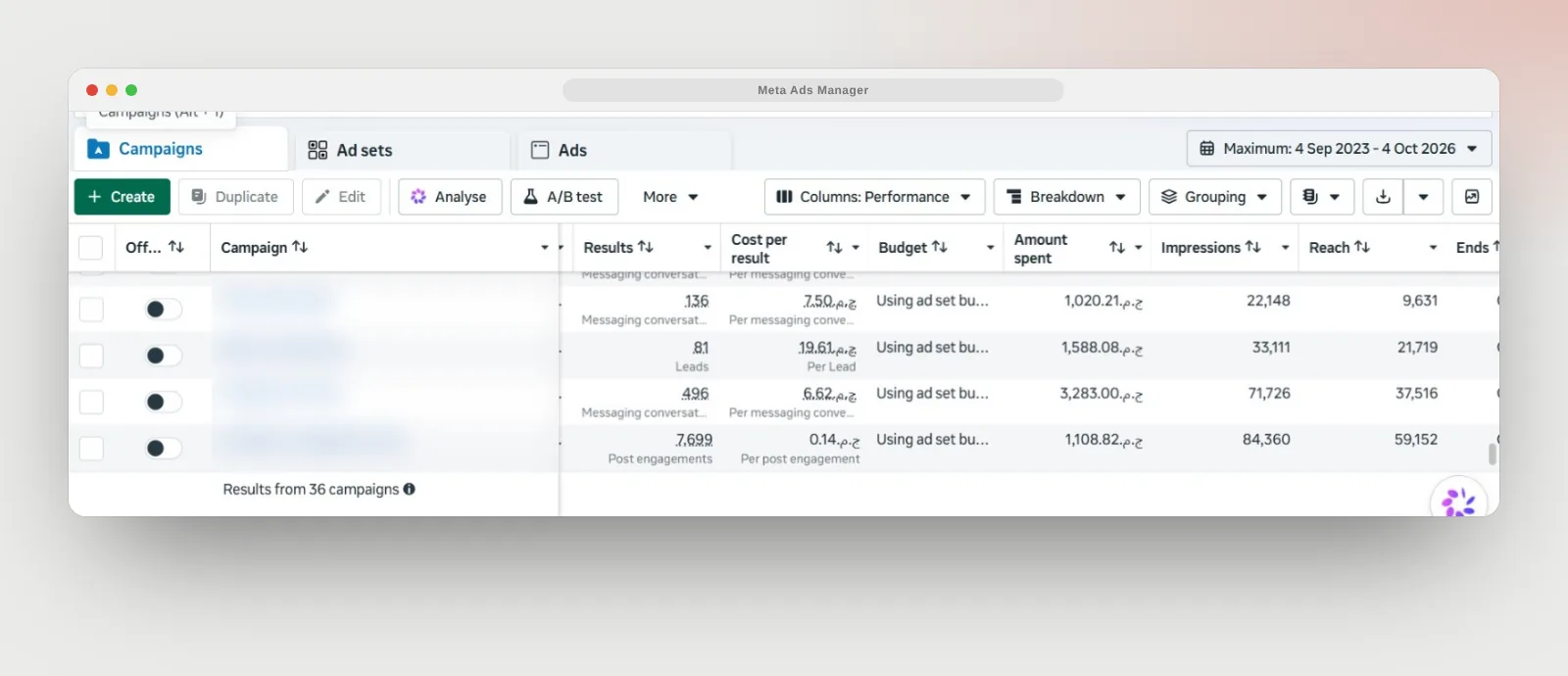Screen dimensions: 1568x676
Task: Tick checkbox for the 81 Leads campaign
Action: pyautogui.click(x=91, y=356)
